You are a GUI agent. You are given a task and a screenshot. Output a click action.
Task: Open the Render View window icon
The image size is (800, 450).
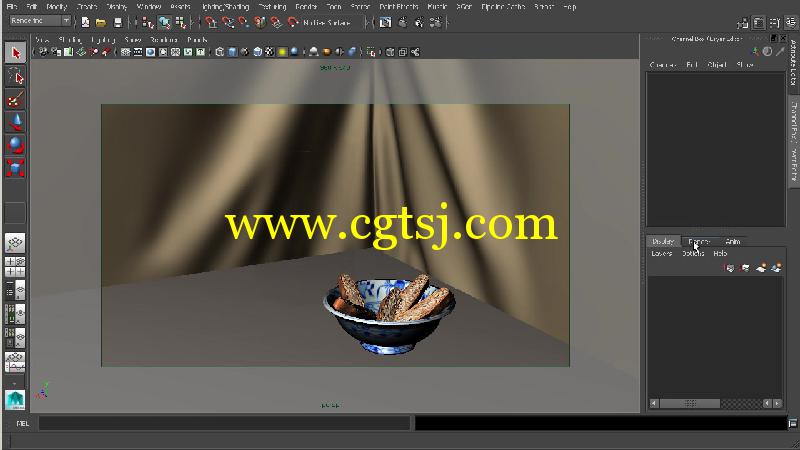coord(386,22)
